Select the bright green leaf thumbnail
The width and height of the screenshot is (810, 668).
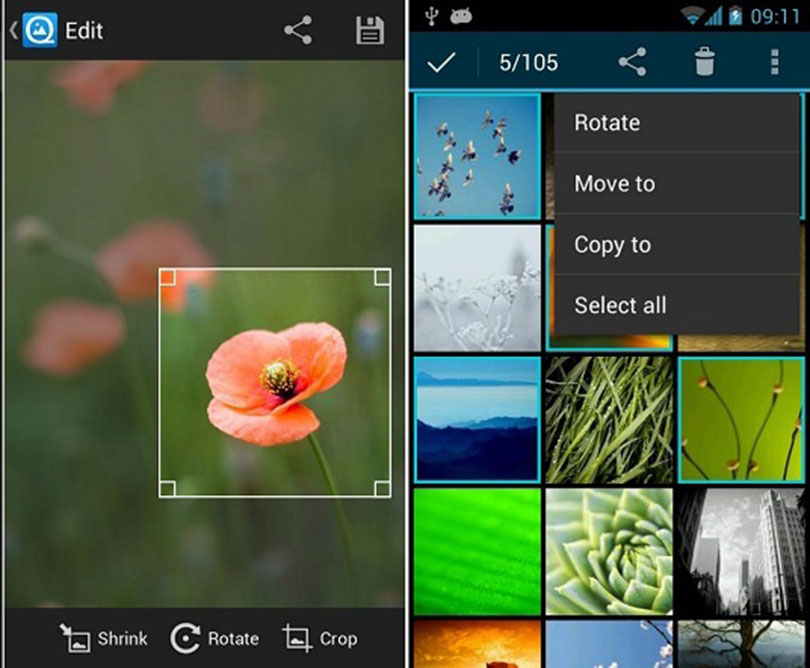click(x=477, y=552)
